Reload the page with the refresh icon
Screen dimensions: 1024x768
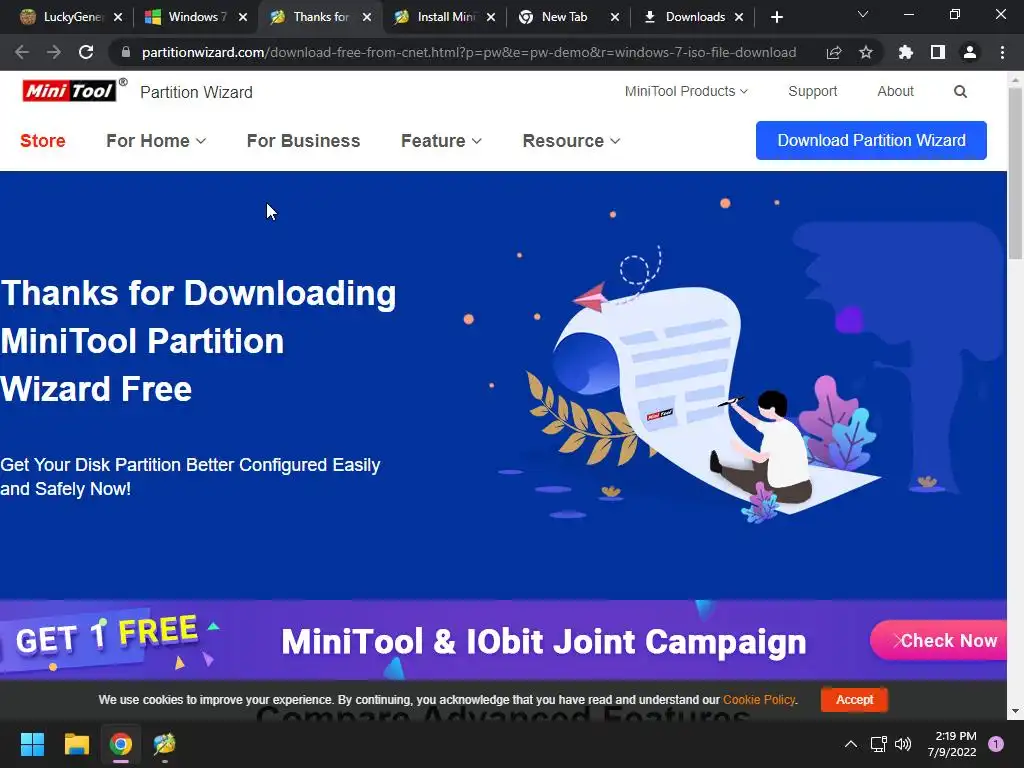coord(86,52)
